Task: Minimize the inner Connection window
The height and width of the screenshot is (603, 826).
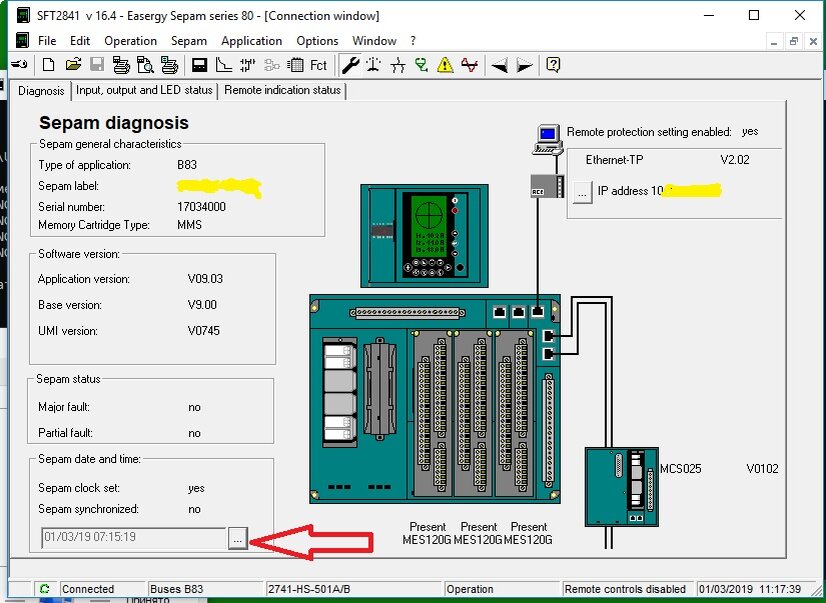Action: 774,42
